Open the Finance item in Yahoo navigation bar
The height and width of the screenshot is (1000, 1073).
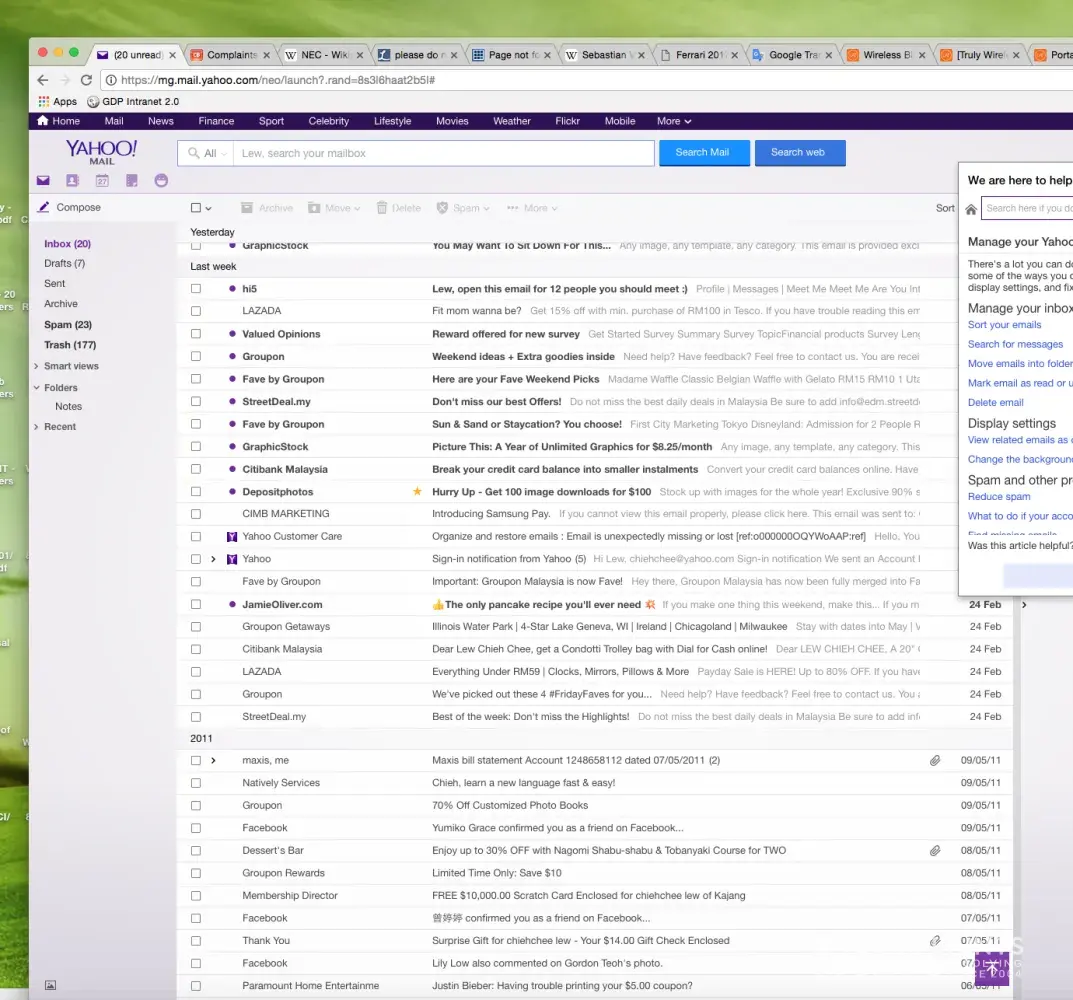216,121
